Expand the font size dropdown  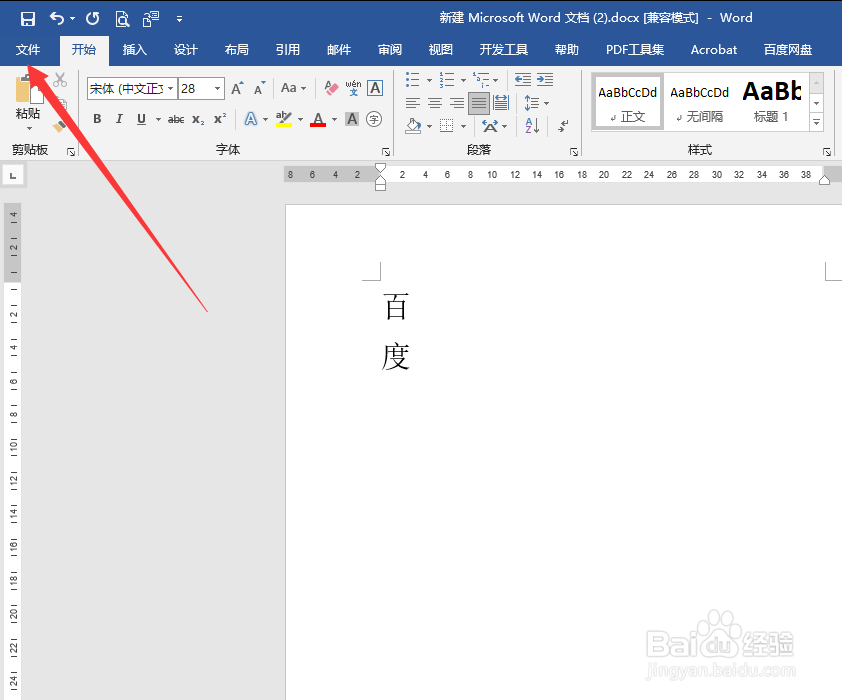[x=217, y=88]
